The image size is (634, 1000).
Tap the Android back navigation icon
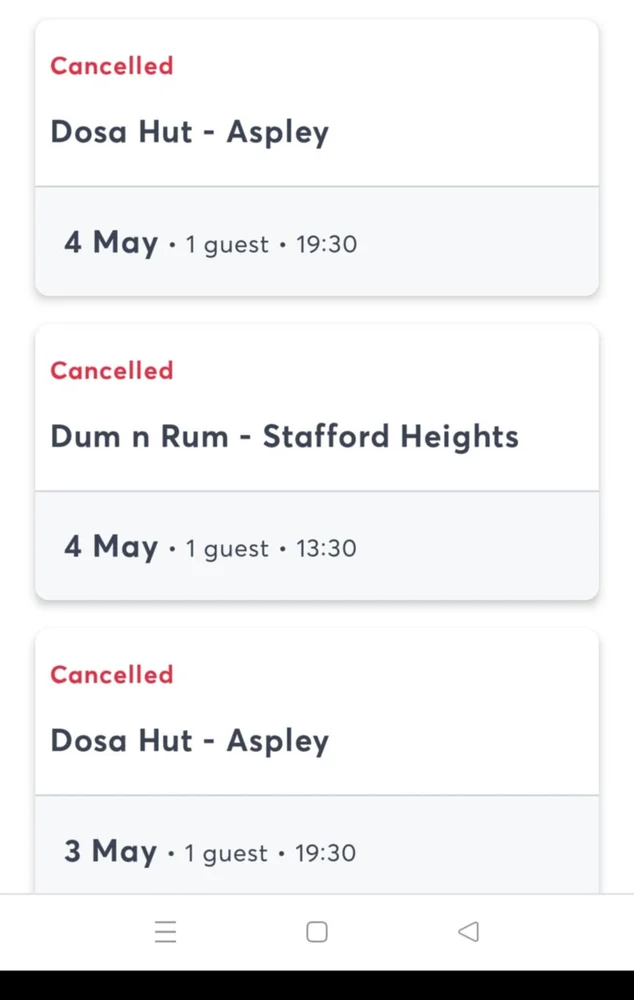click(x=468, y=932)
